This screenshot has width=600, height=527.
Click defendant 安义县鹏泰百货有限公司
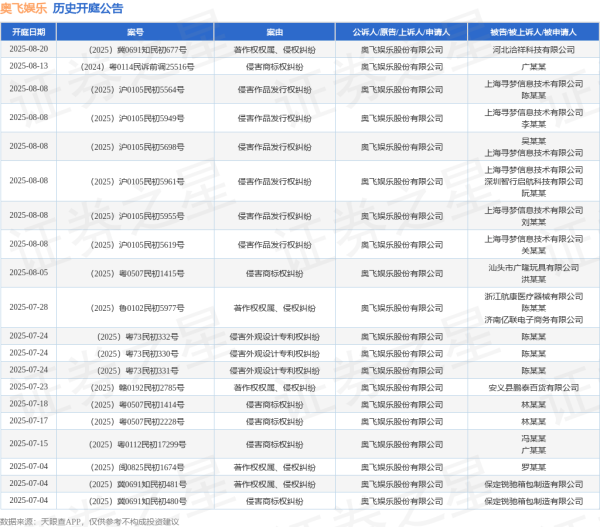(x=533, y=388)
